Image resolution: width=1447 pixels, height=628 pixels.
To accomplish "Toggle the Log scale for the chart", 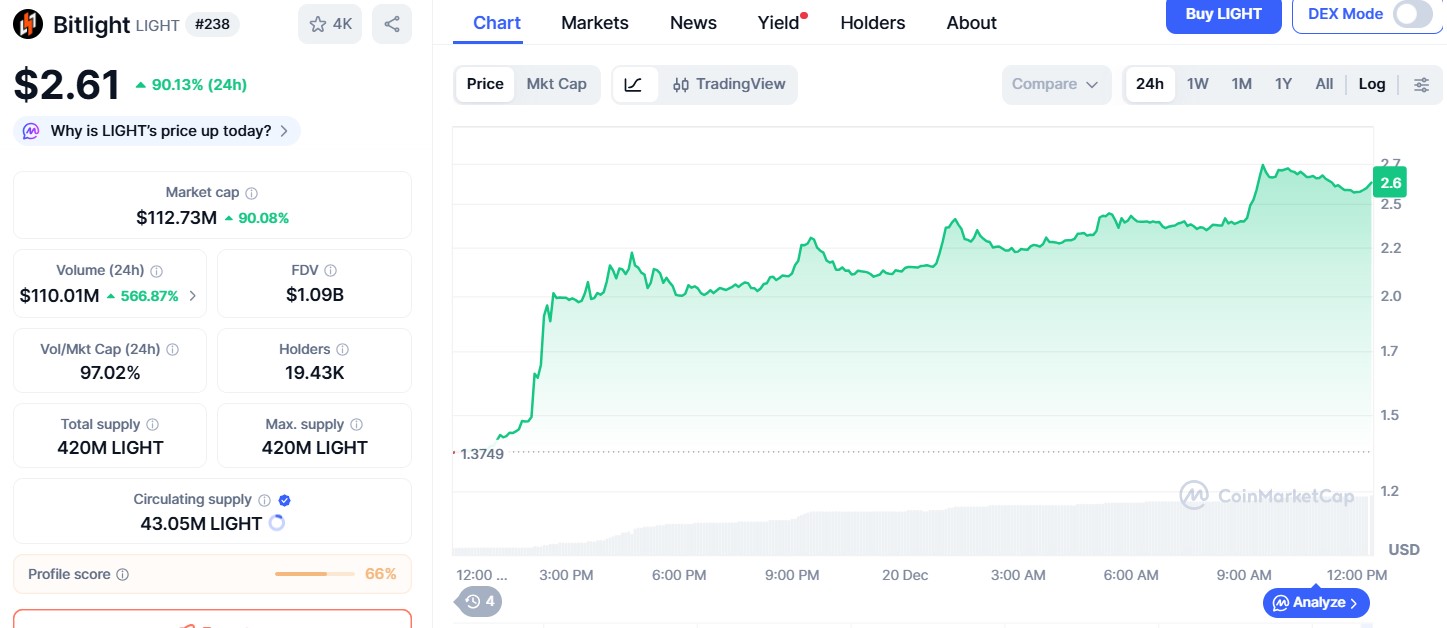I will tap(1371, 84).
